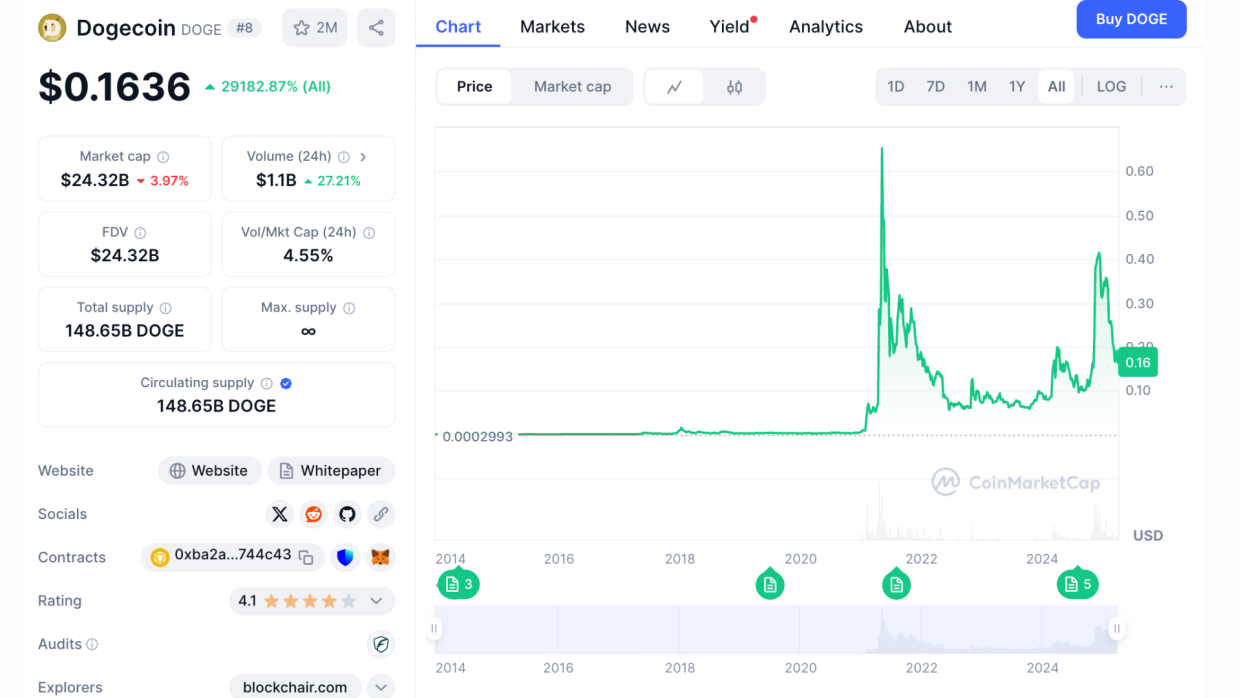Click the Dogecoin logo icon

52,28
